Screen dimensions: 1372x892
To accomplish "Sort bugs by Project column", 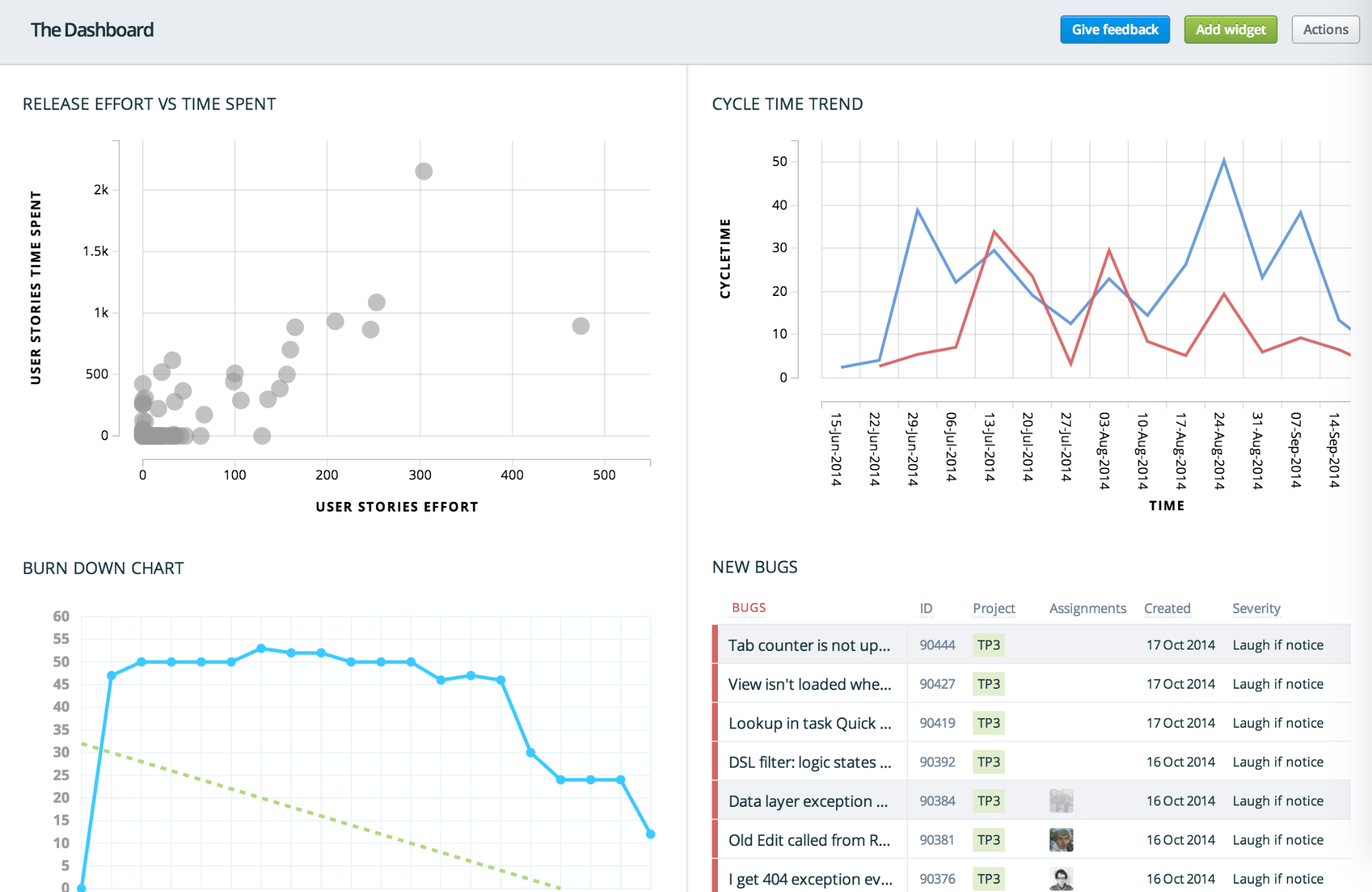I will [x=994, y=608].
